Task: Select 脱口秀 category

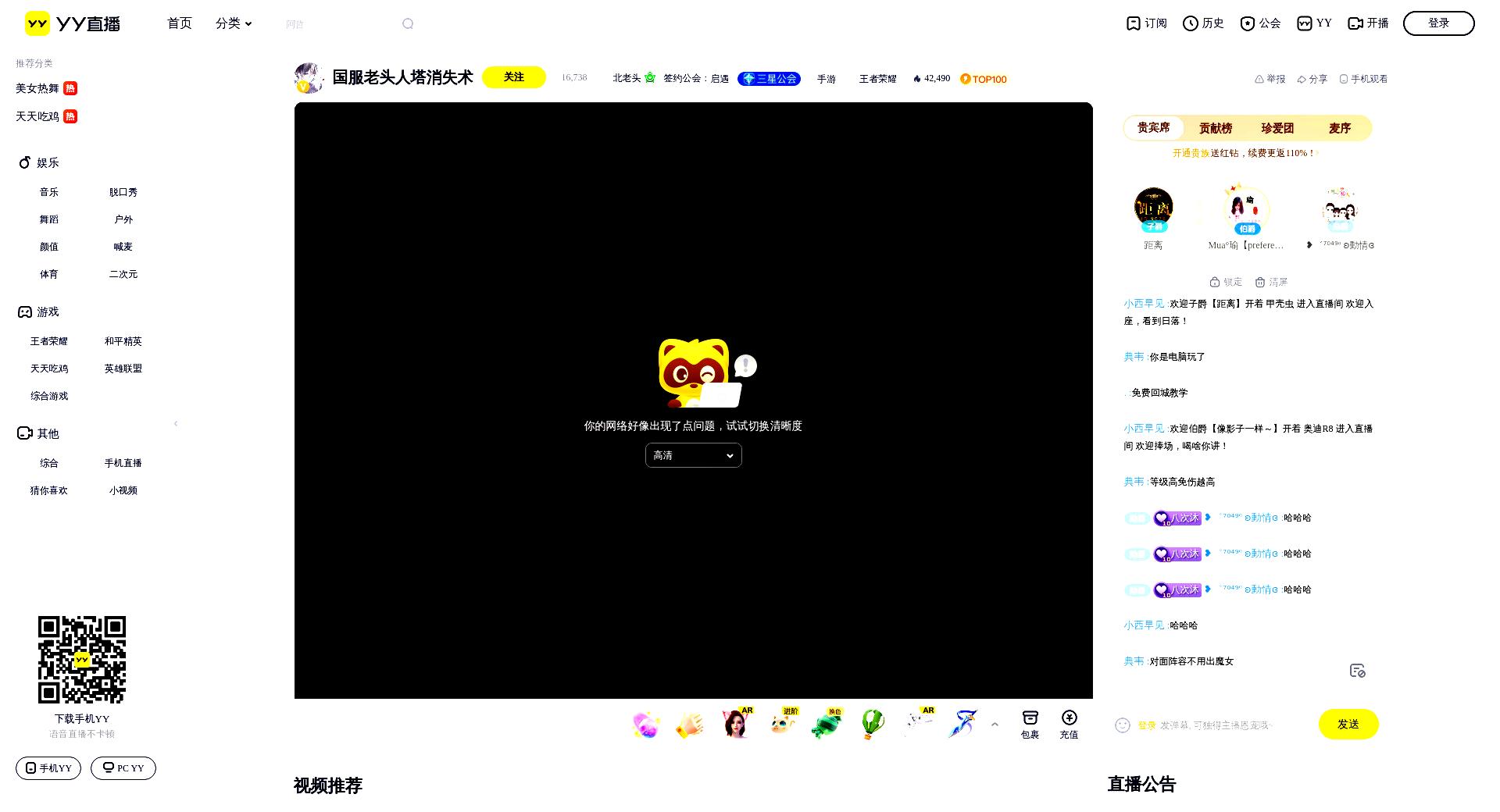Action: tap(123, 192)
